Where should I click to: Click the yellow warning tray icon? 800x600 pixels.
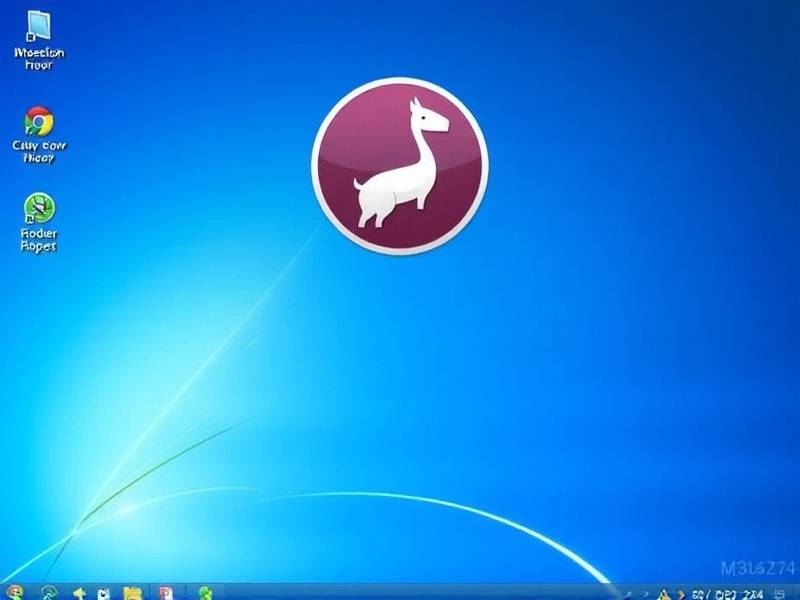tap(663, 593)
